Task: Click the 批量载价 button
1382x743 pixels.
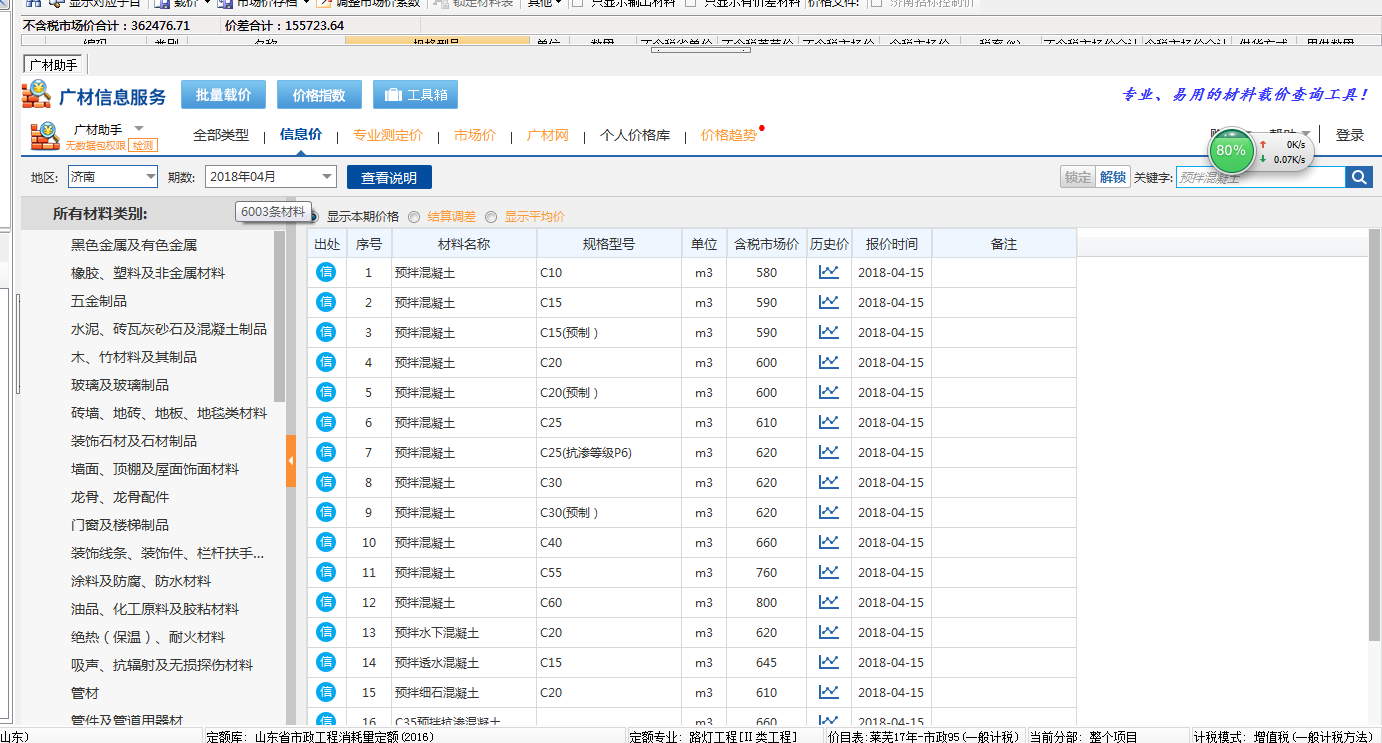Action: [223, 95]
